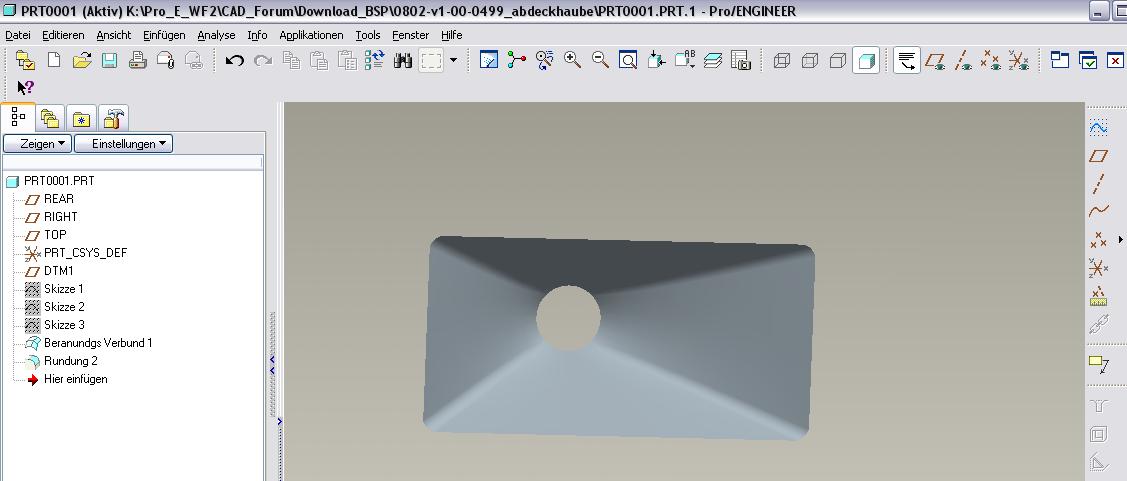Open the View Manager icon

tap(741, 60)
